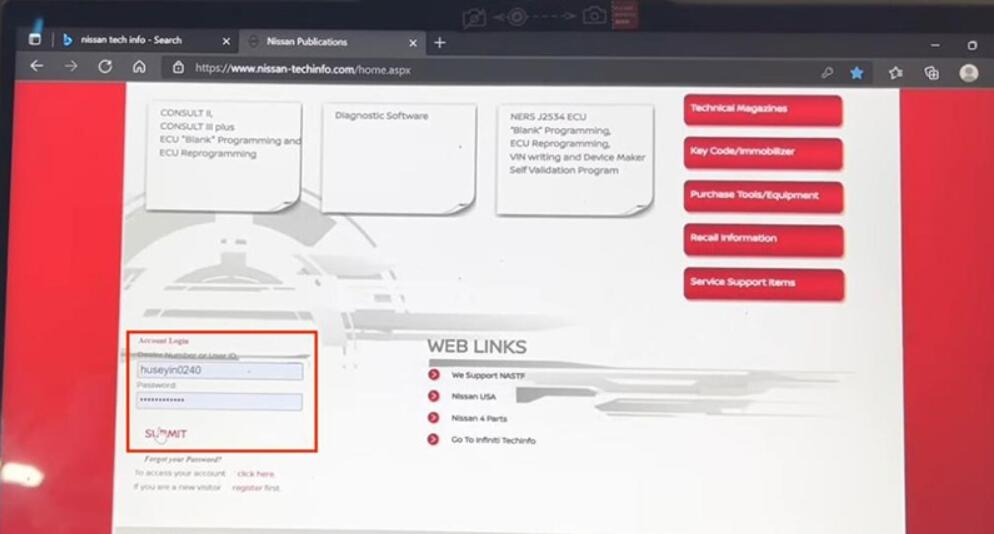
Task: Click red arrow bullet beside Nissan 4 Parts
Action: [x=434, y=418]
